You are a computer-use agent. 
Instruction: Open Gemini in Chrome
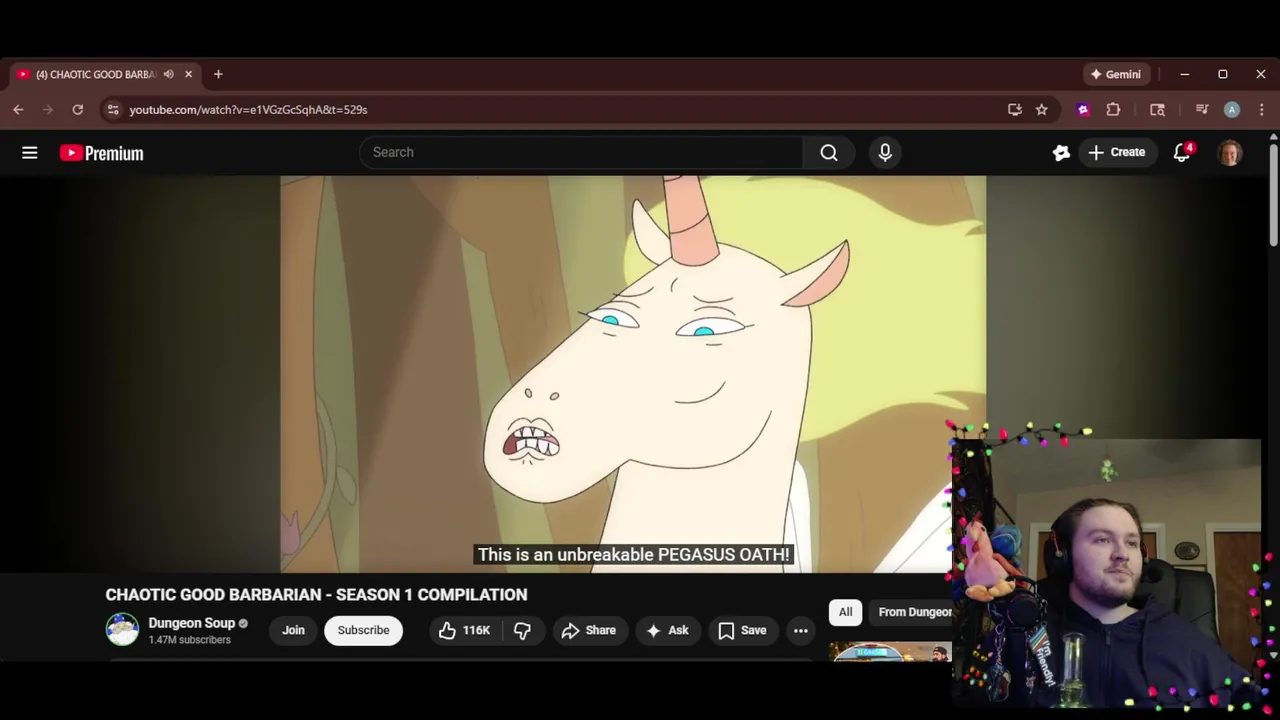(x=1116, y=74)
